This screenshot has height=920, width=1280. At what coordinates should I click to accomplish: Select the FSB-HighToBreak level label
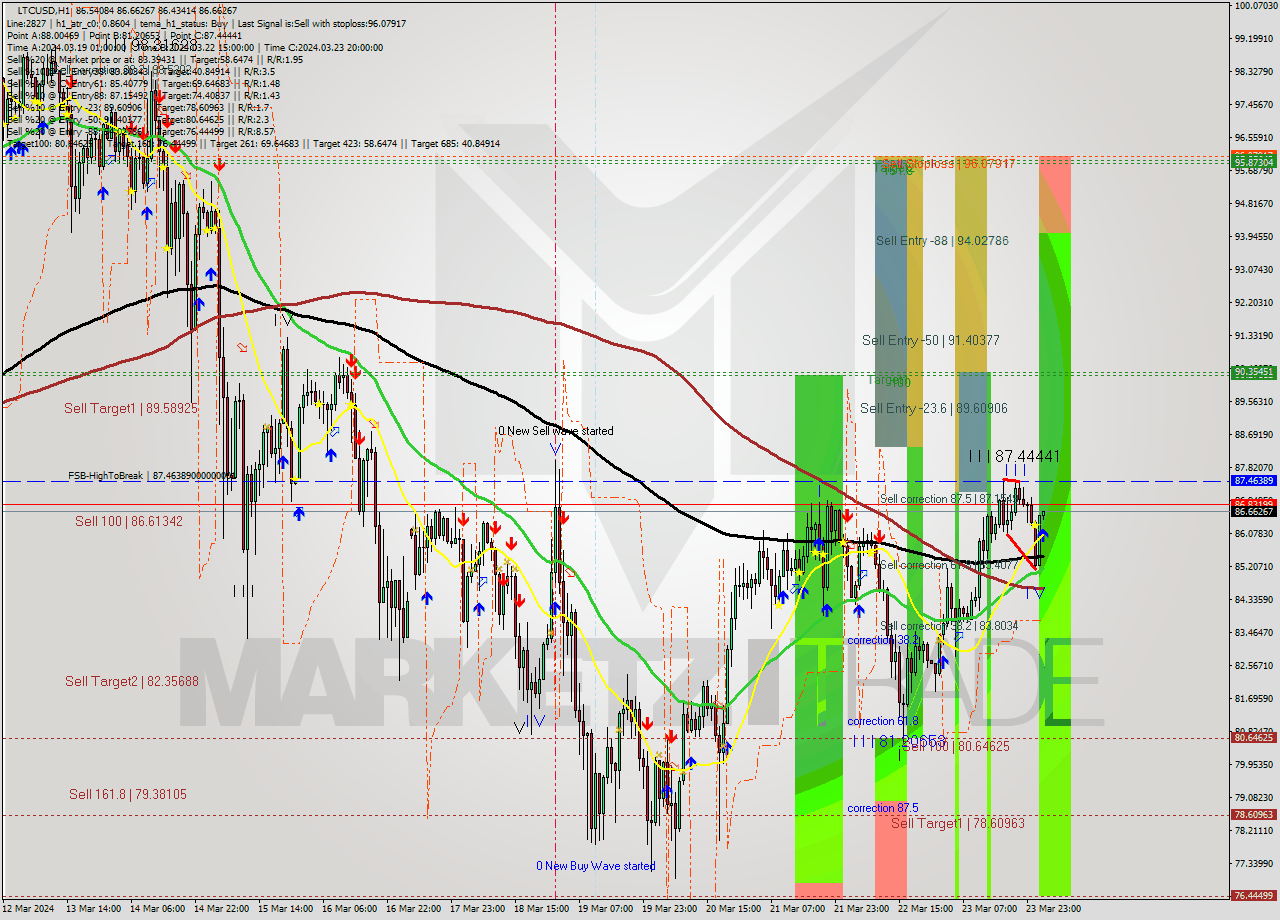pyautogui.click(x=152, y=476)
